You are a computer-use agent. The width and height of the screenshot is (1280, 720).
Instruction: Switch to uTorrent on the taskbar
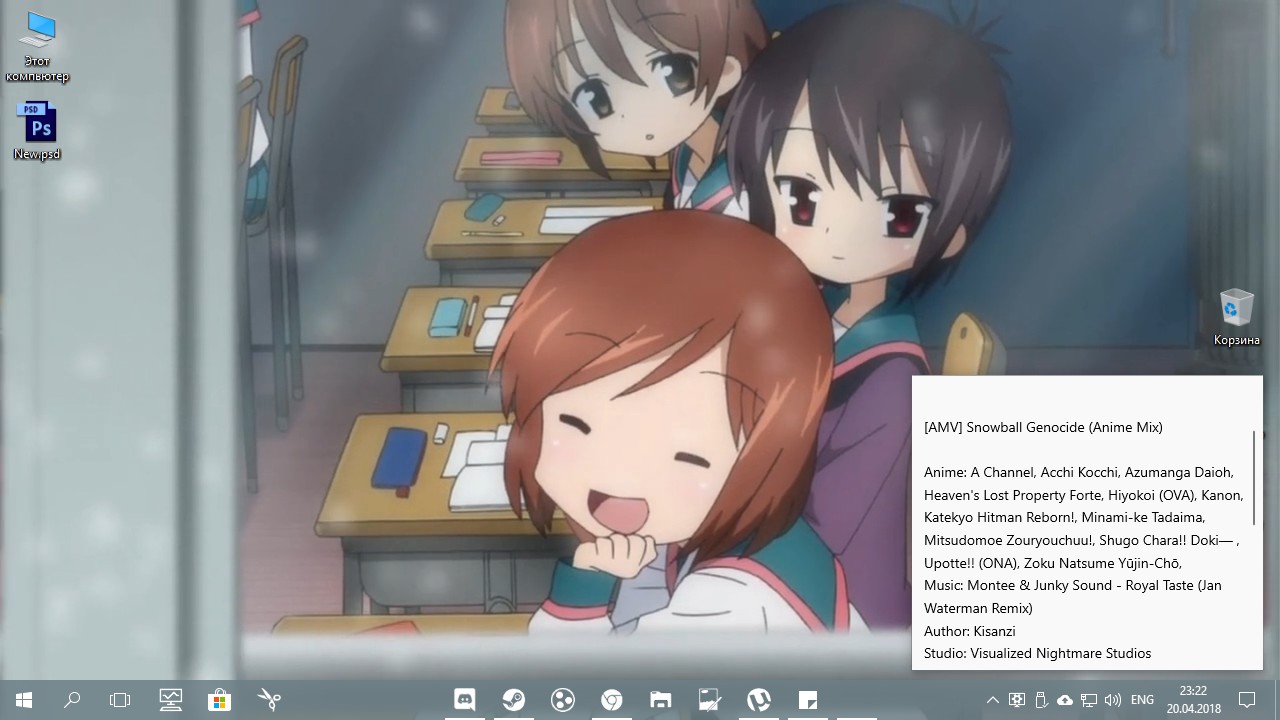pos(759,700)
